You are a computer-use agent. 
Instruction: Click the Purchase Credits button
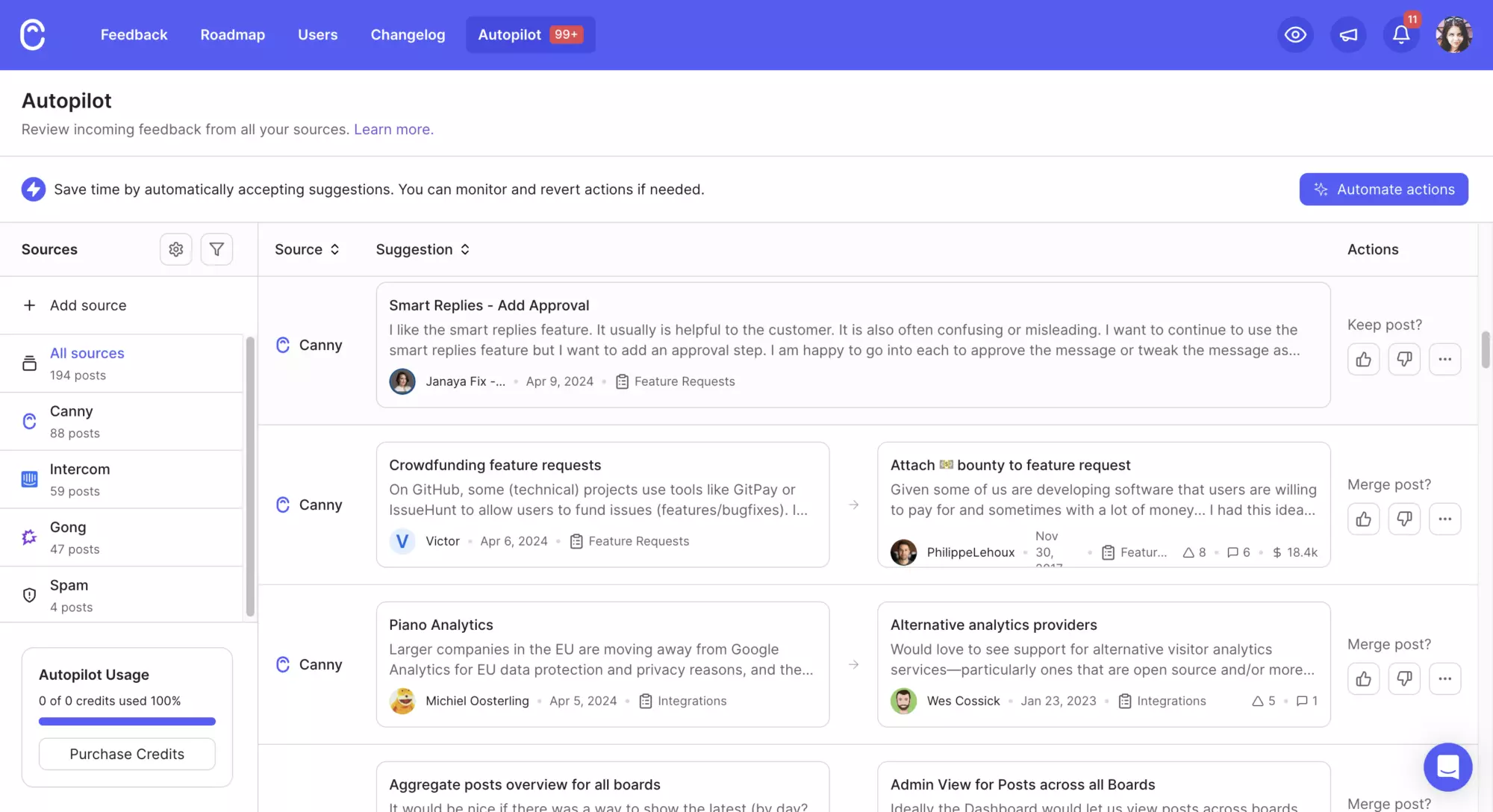pos(126,754)
